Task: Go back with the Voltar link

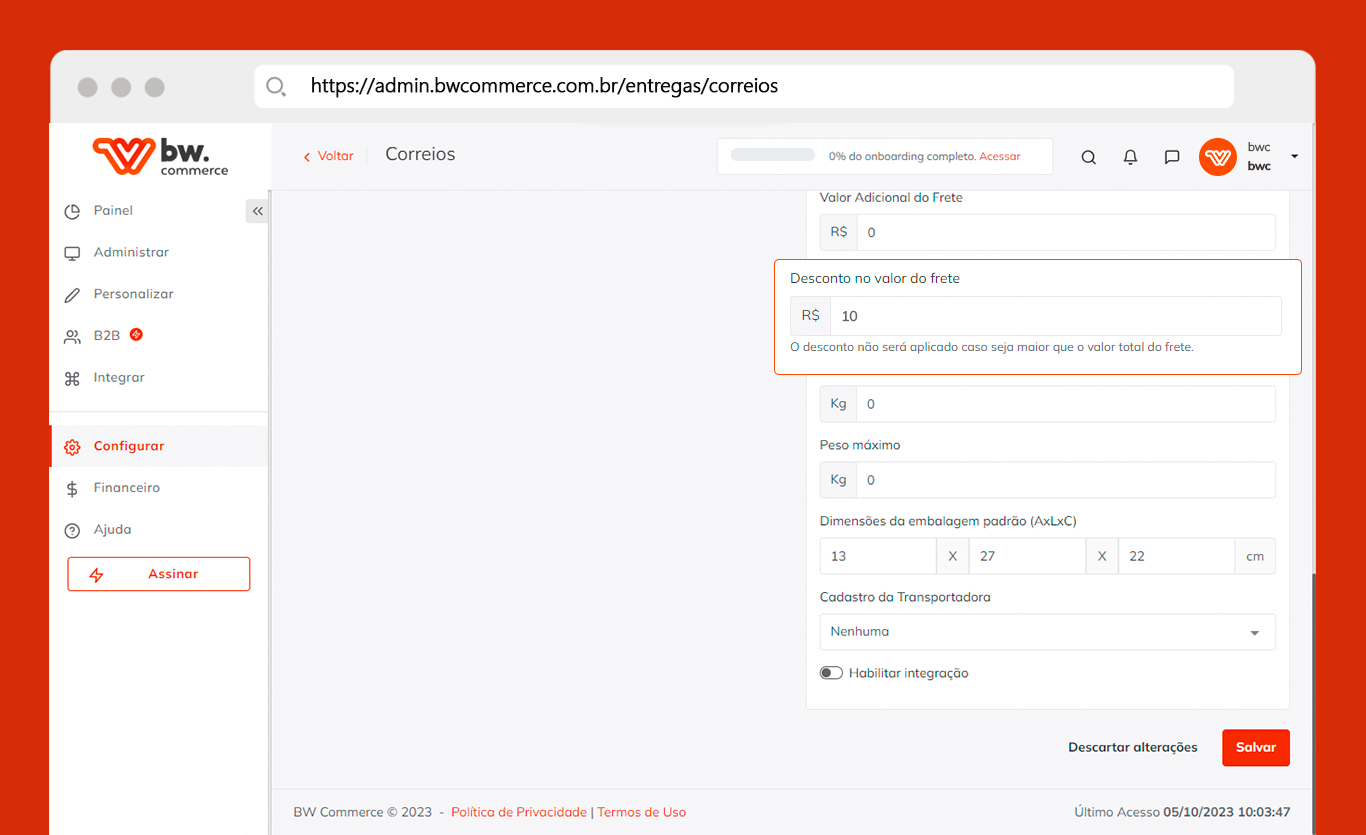Action: [x=329, y=156]
